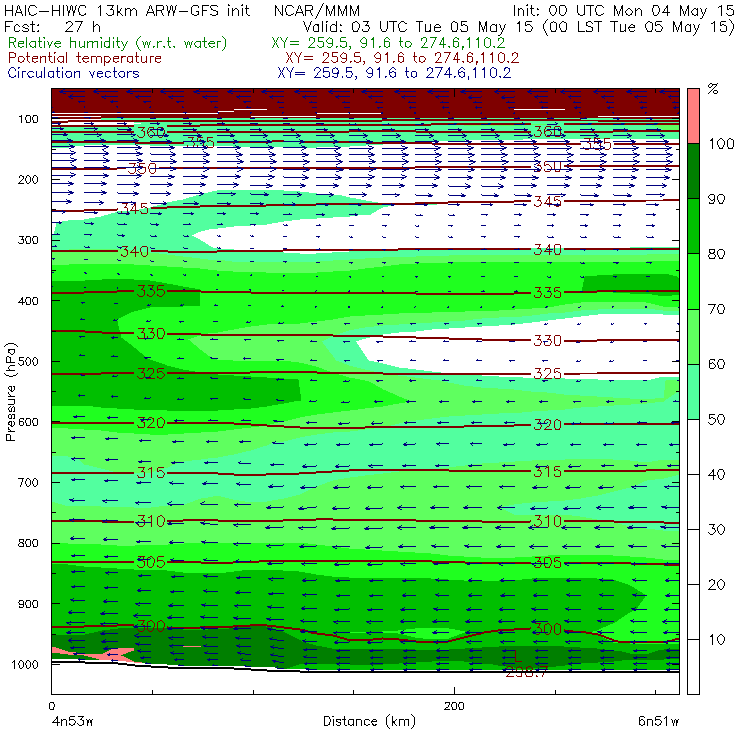The image size is (740, 740).
Task: Click the '700' pressure axis tick label
Action: pyautogui.click(x=28, y=482)
